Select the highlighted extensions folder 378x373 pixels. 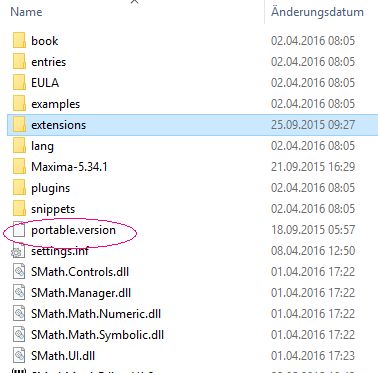tap(192, 125)
